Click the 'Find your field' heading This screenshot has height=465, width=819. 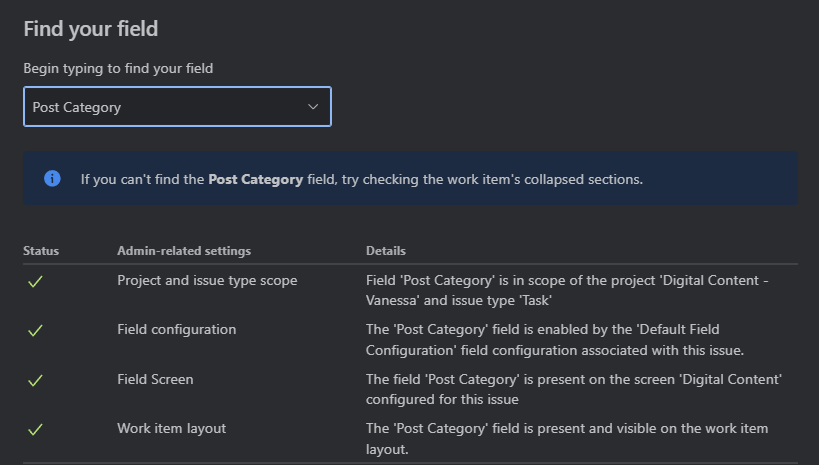click(91, 29)
